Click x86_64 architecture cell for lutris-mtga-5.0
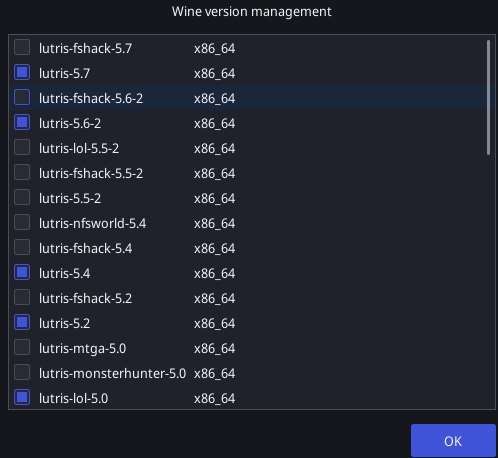The image size is (498, 458). [214, 349]
